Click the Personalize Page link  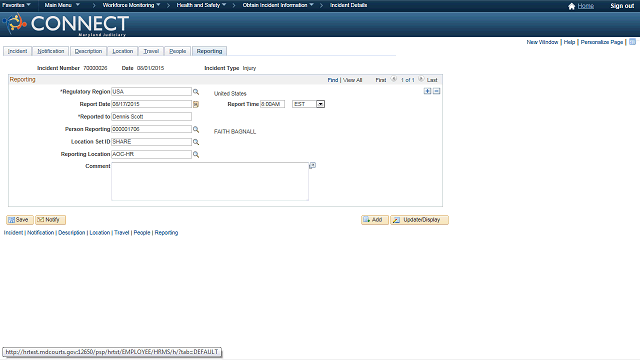[602, 42]
